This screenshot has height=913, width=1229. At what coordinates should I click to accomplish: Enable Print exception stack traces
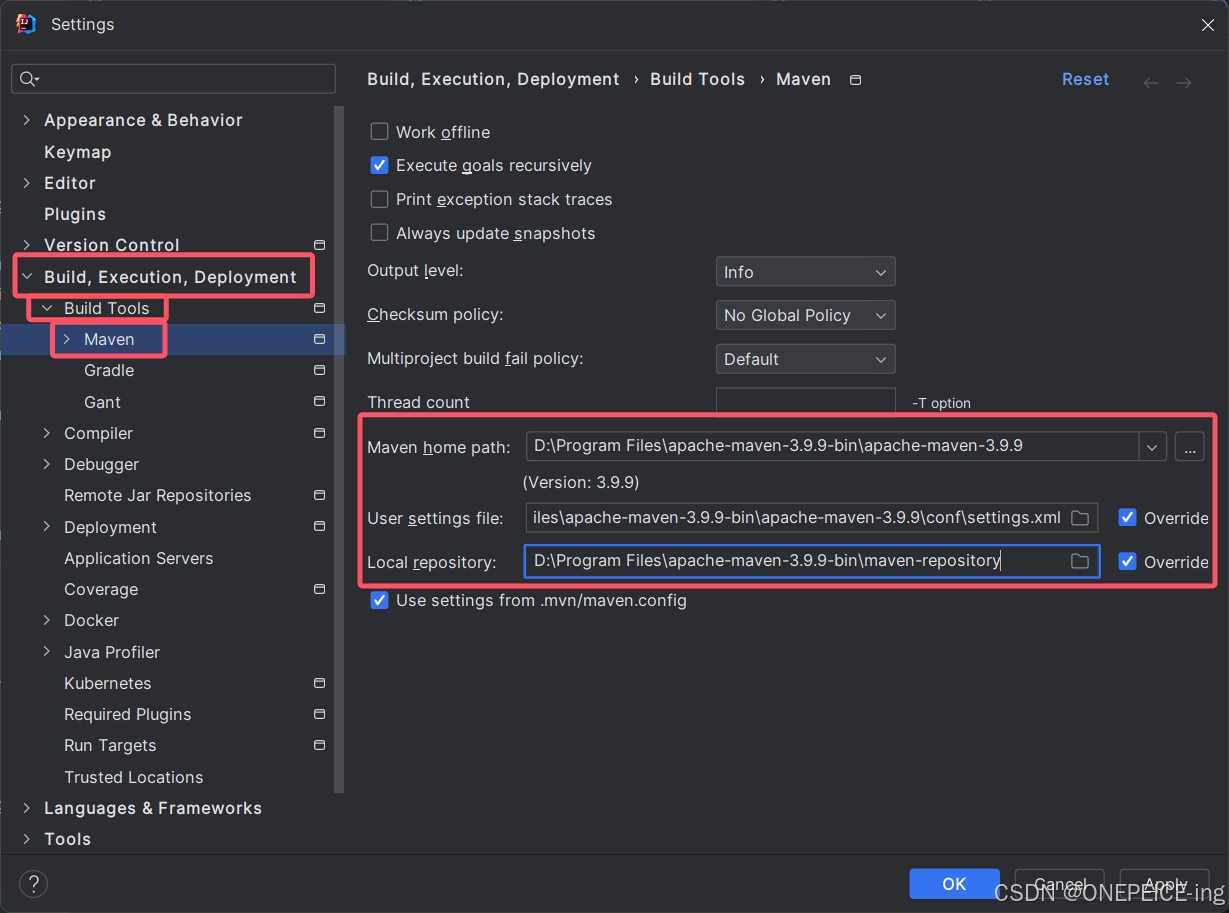379,199
